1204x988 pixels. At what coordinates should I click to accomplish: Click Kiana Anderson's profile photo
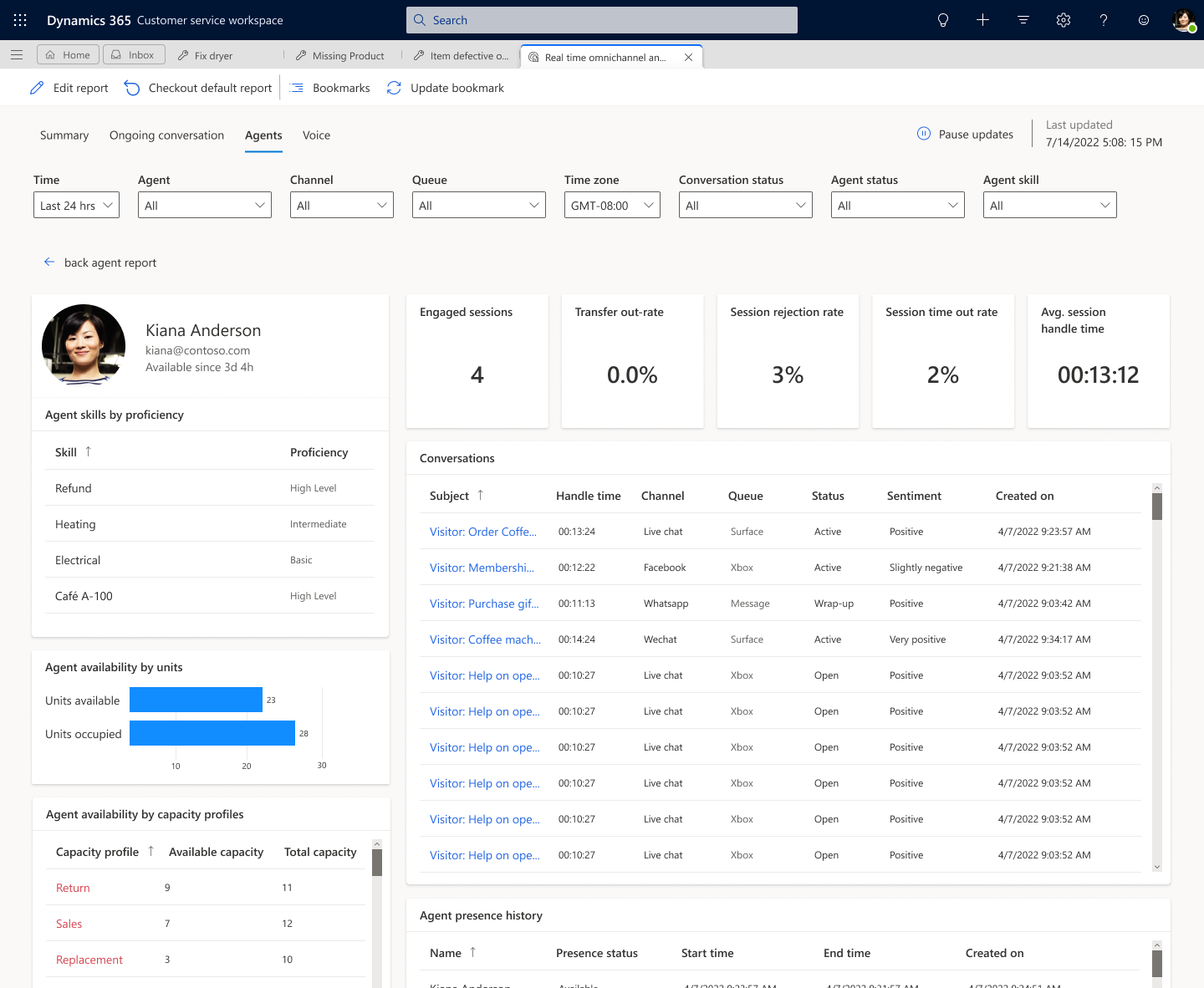coord(84,344)
